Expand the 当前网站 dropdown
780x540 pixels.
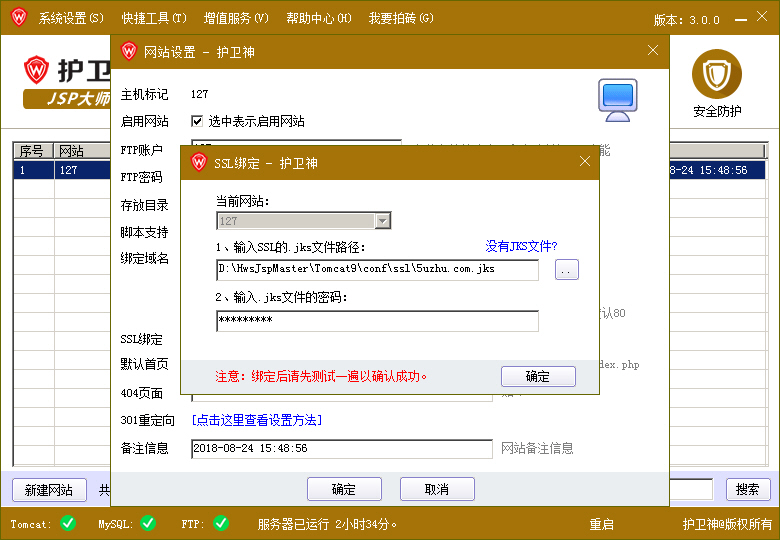382,221
